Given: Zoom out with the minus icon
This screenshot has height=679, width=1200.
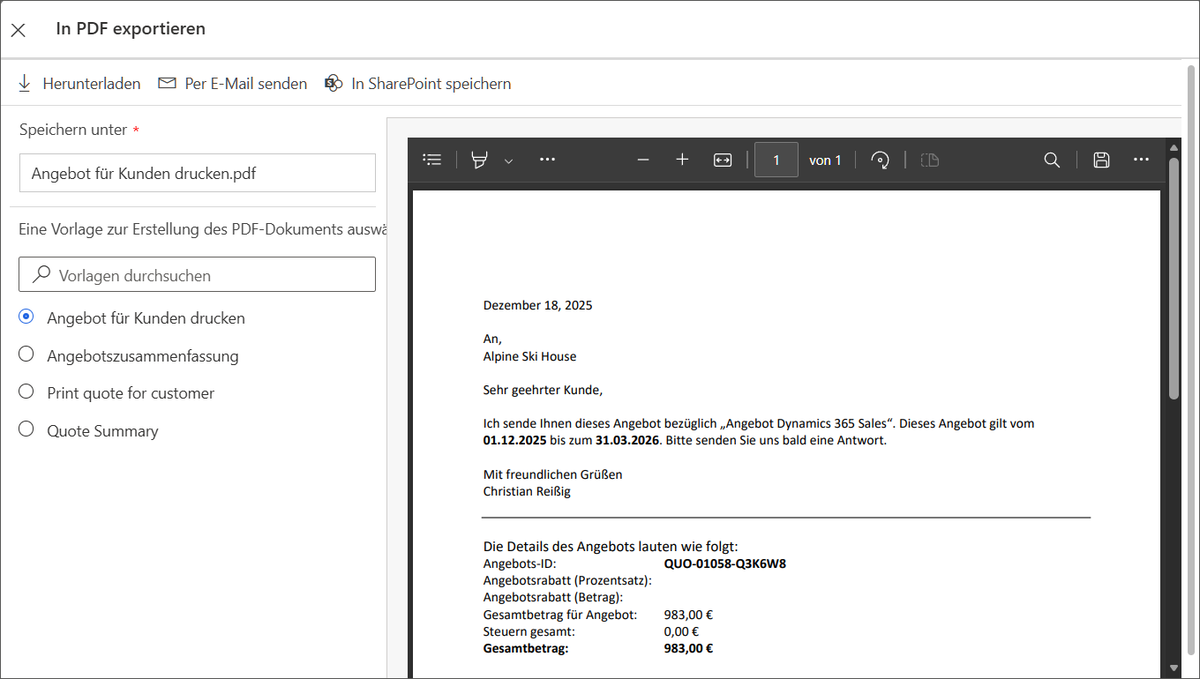Looking at the screenshot, I should click(643, 160).
